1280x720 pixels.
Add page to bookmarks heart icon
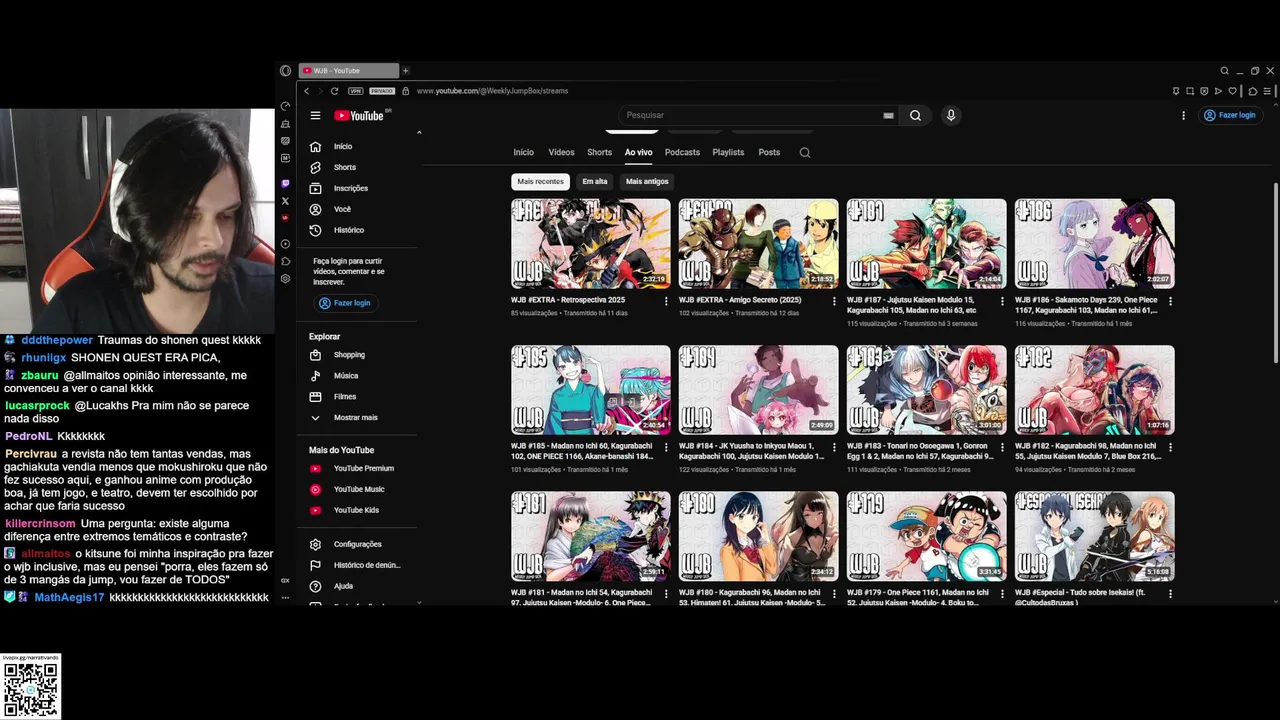[x=1233, y=91]
